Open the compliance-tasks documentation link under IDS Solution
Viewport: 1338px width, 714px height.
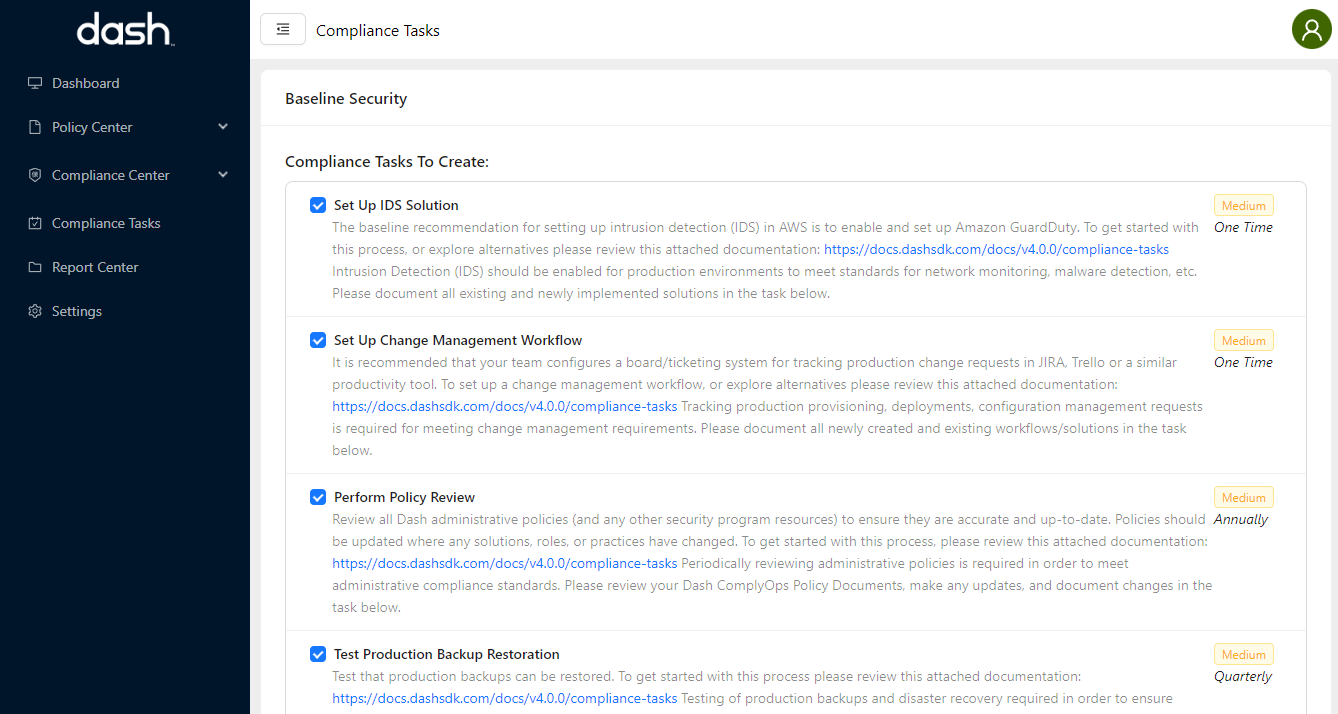click(996, 249)
